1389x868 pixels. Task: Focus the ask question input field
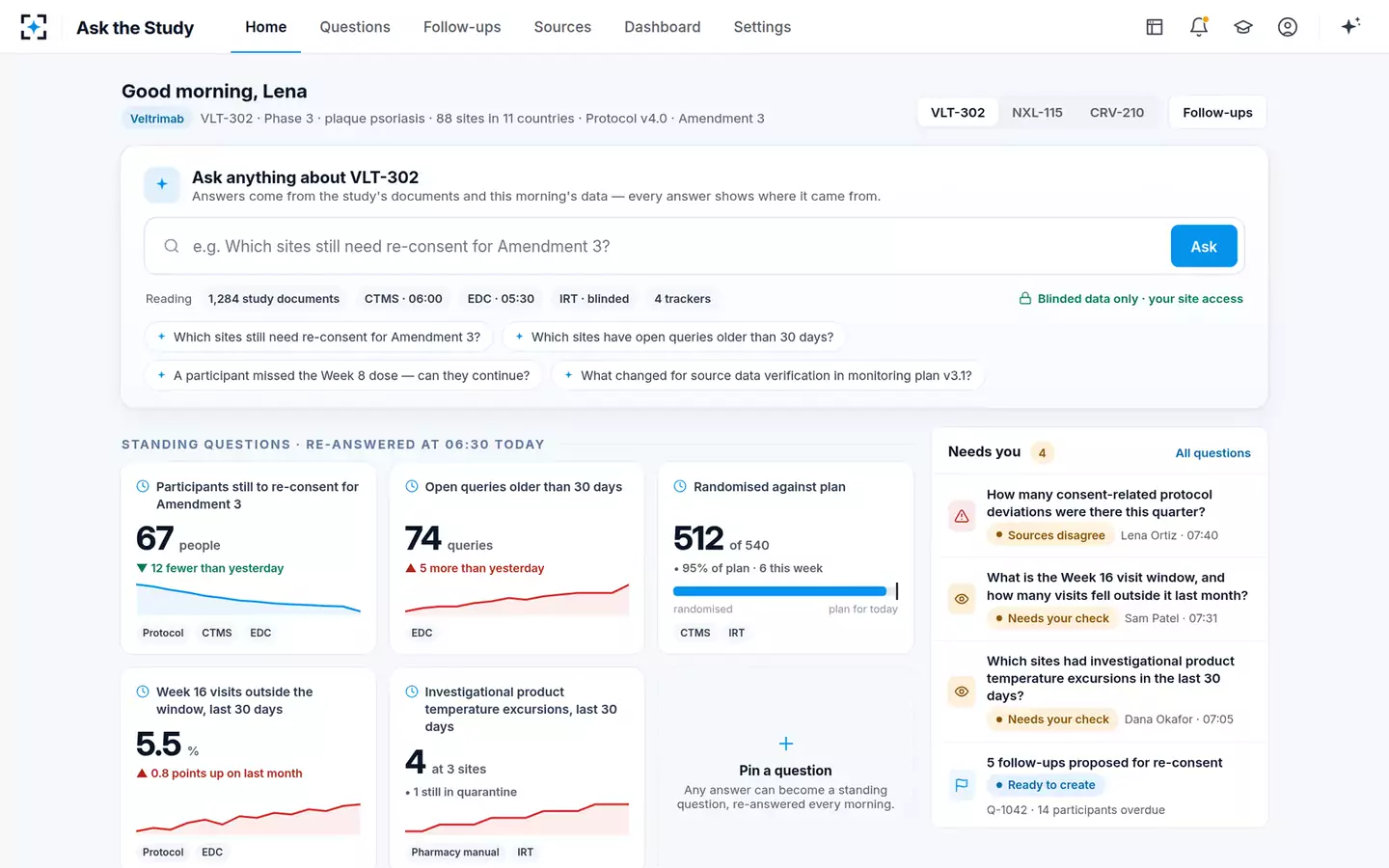(675, 247)
